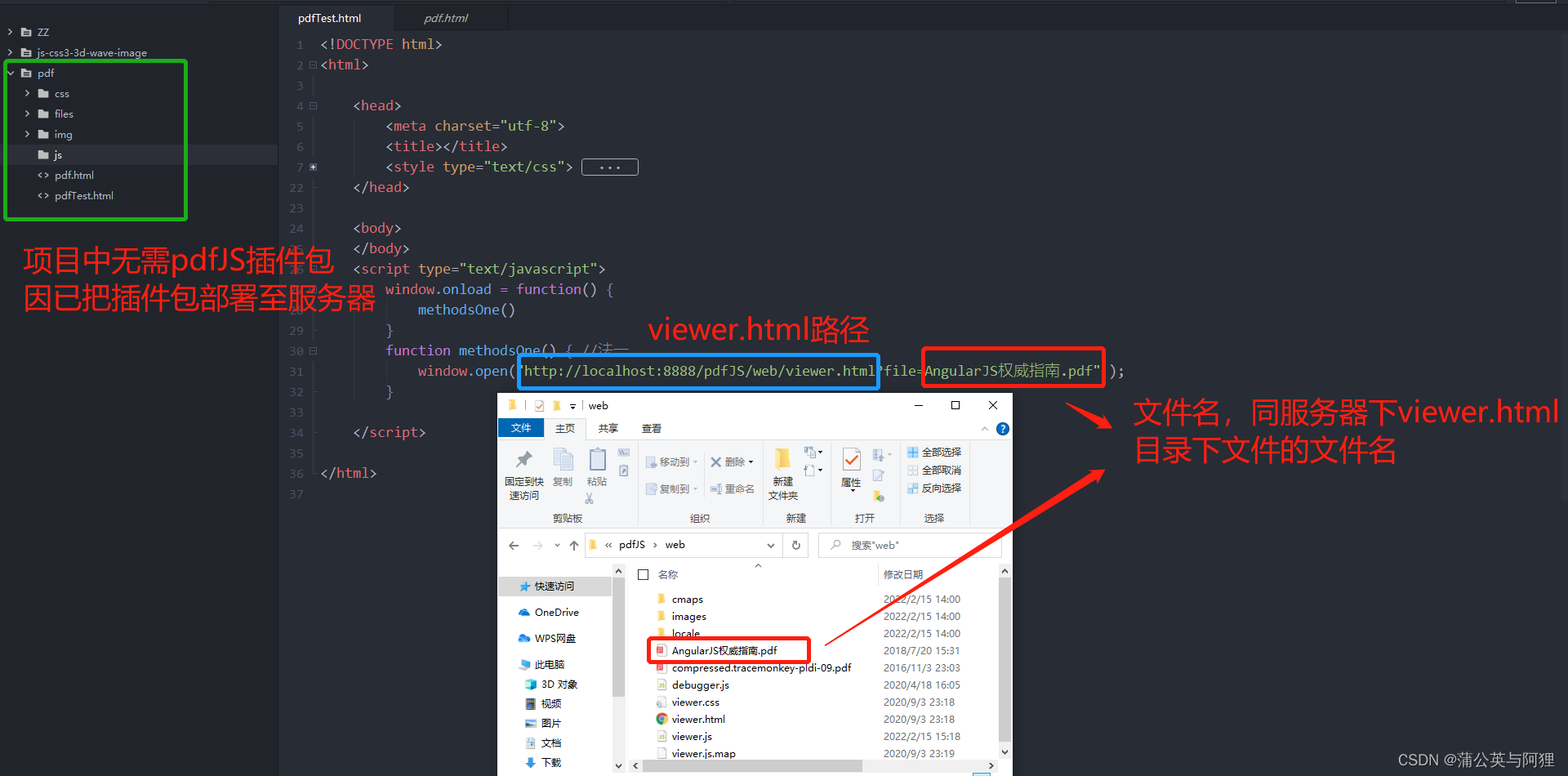Go up one folder level in Explorer

coord(574,546)
